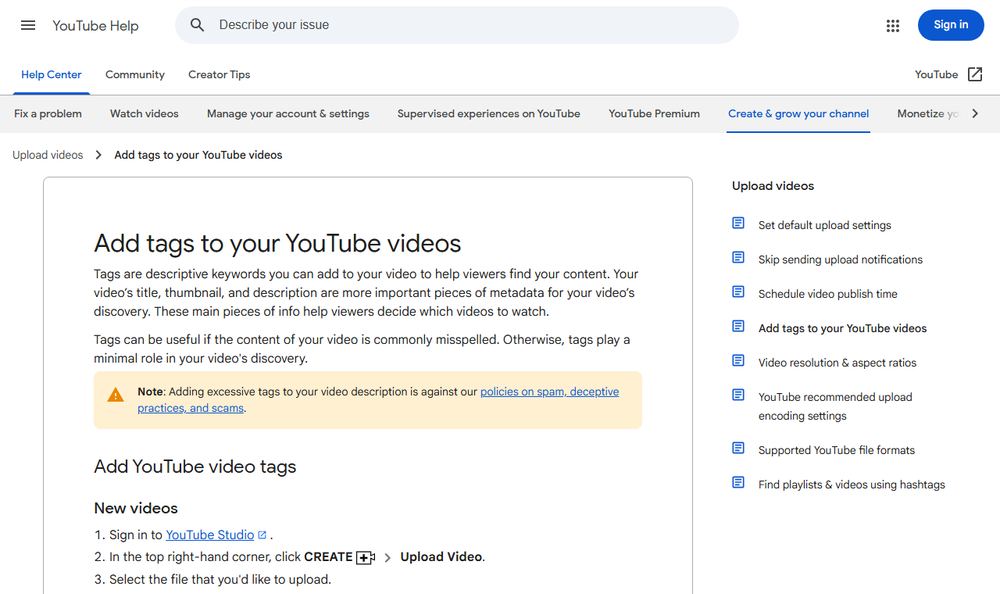The image size is (1000, 594).
Task: Open Set default upload settings article
Action: (x=825, y=225)
